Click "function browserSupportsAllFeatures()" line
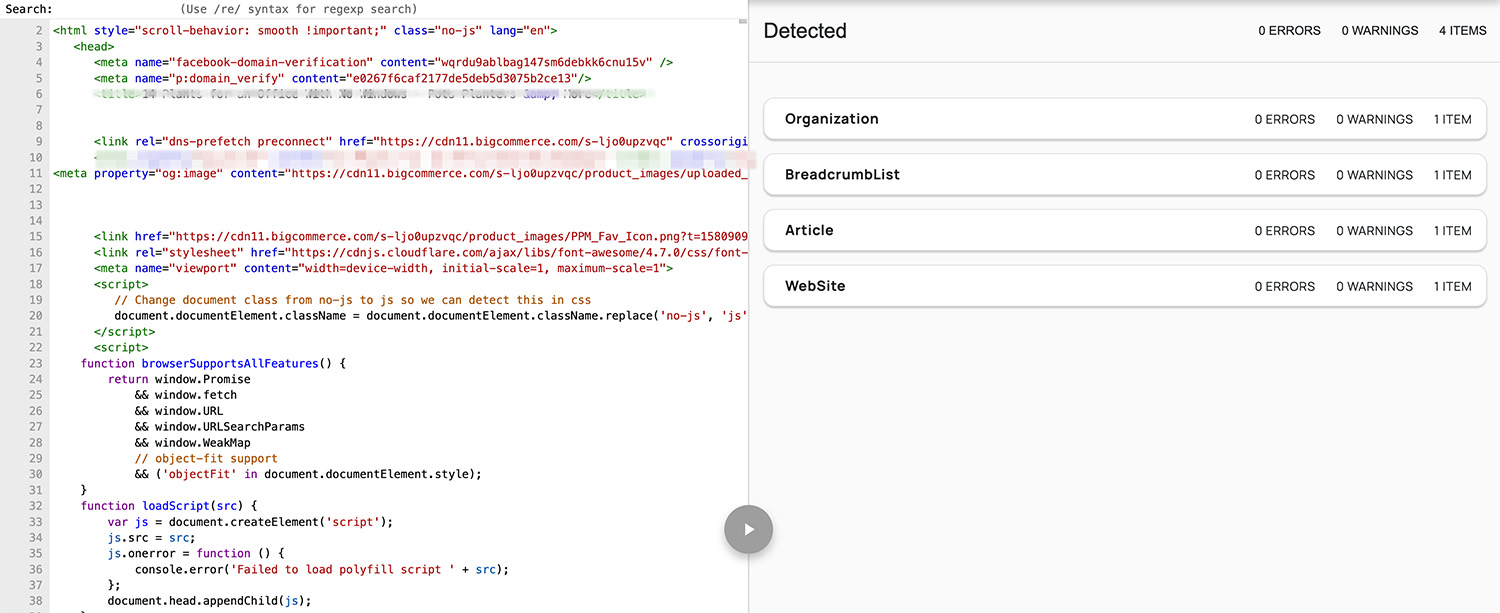The width and height of the screenshot is (1500, 613). 213,363
